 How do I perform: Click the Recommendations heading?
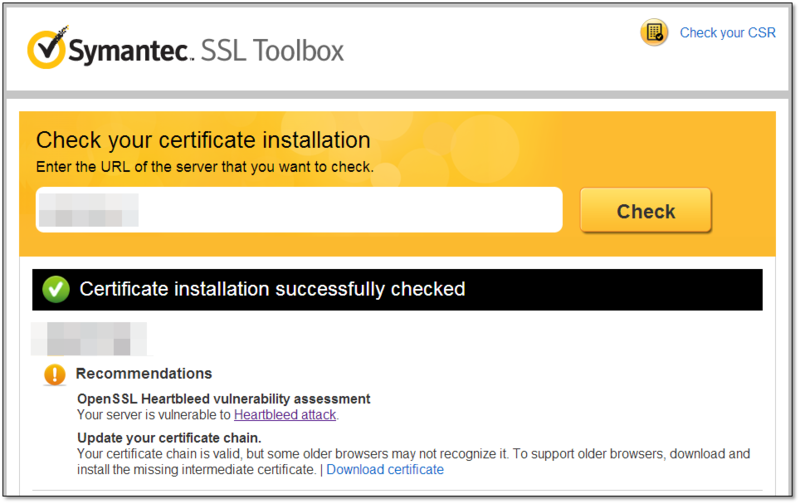tap(144, 373)
